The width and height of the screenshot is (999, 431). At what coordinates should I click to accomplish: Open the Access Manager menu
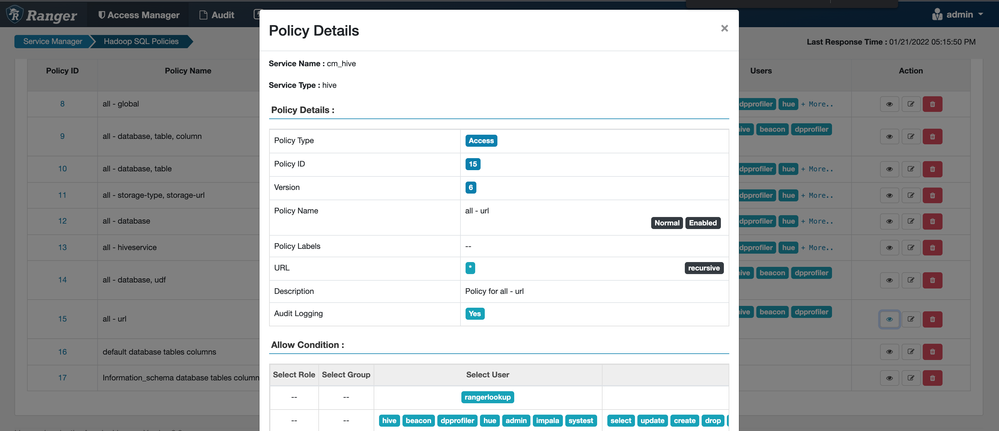tap(139, 15)
